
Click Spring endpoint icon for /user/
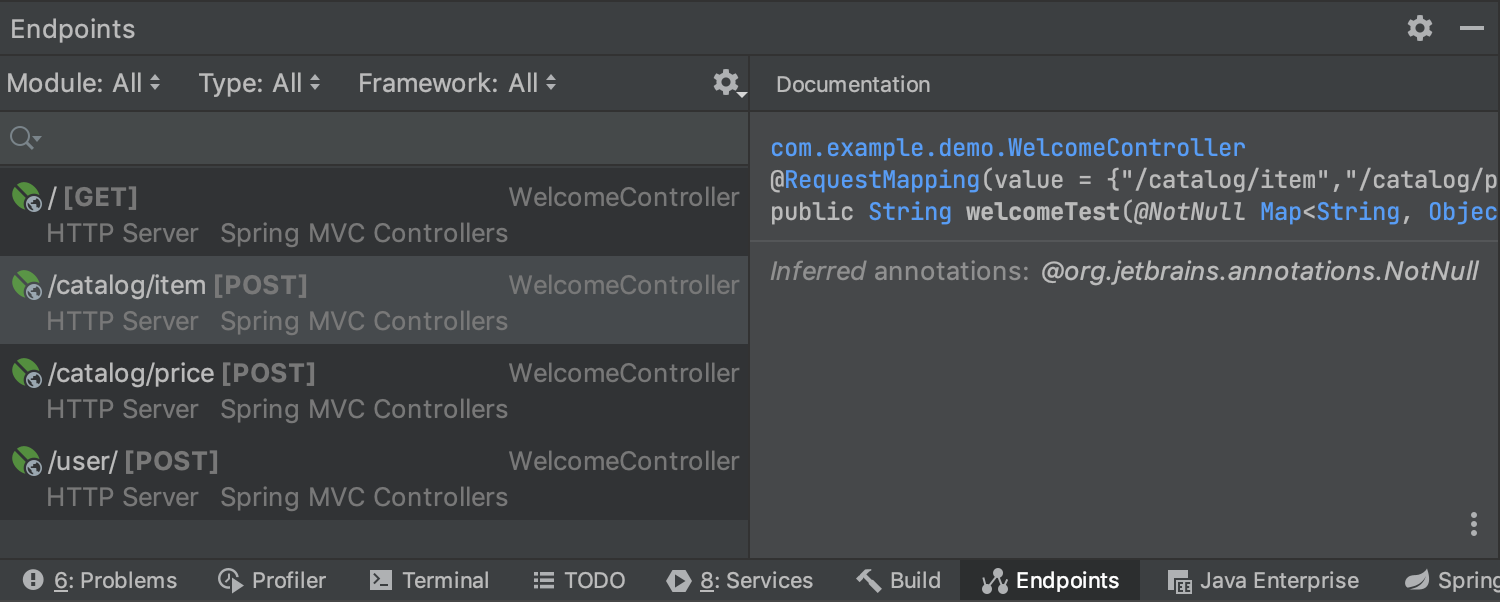click(26, 461)
